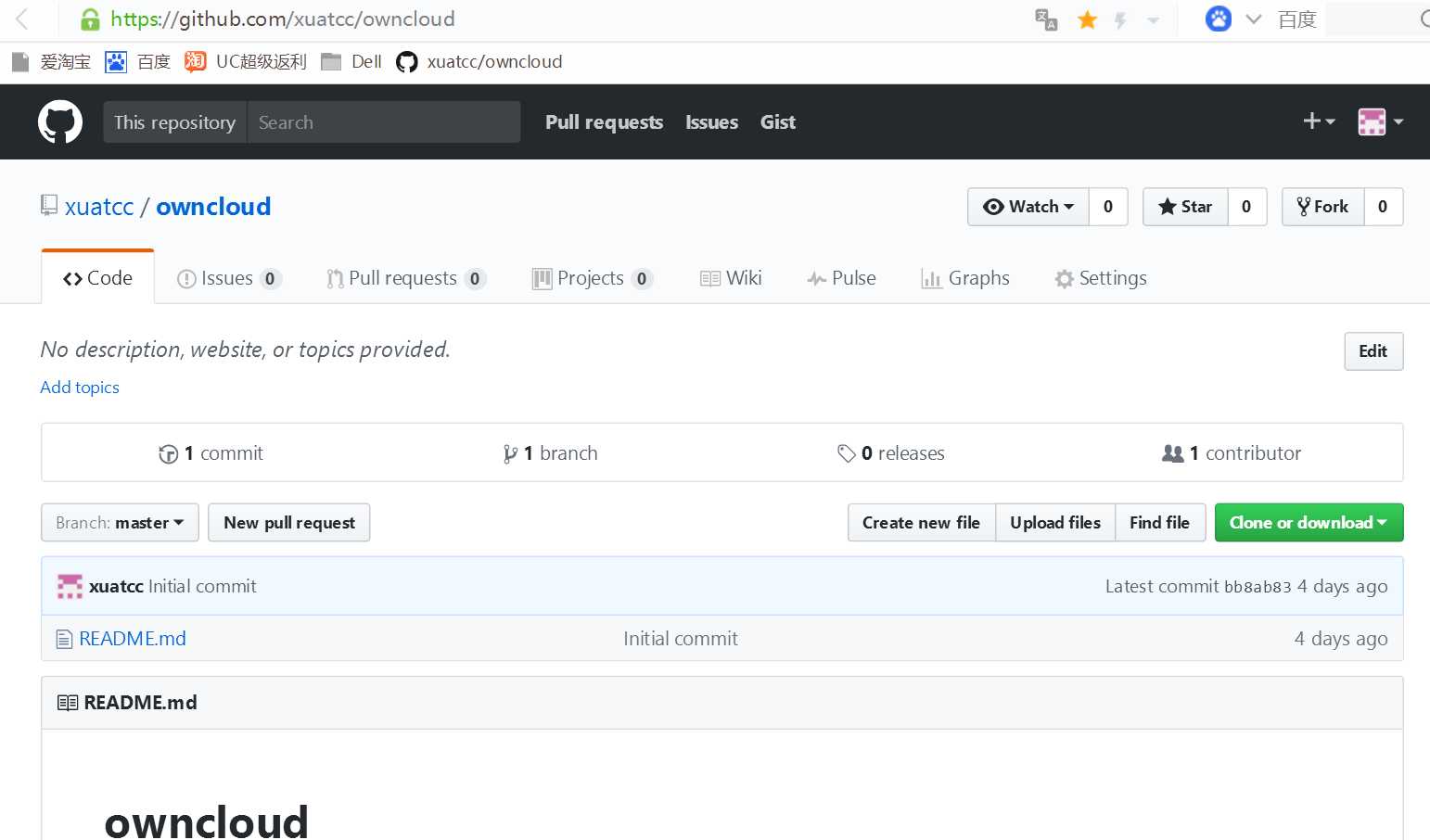Click Edit repository description button

tap(1373, 351)
